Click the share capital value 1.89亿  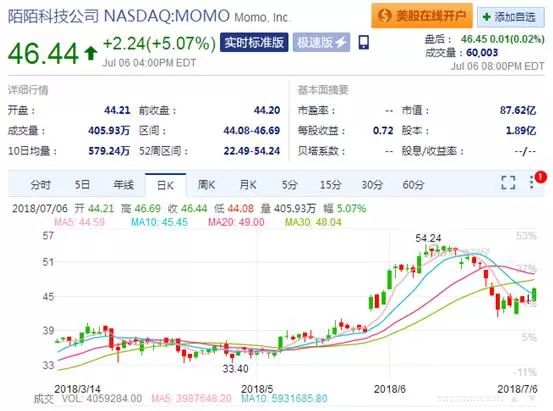(521, 131)
